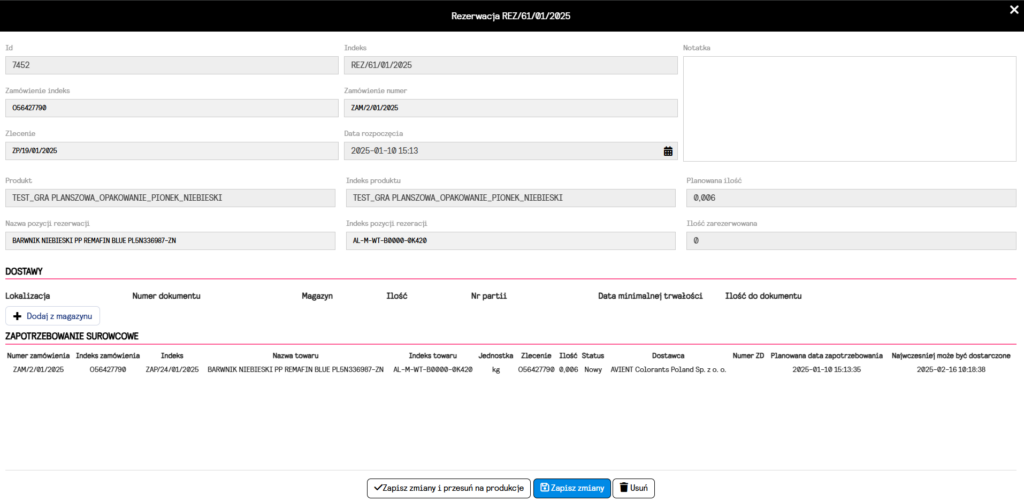The height and width of the screenshot is (501, 1024).
Task: Delete reservation using Usuń button
Action: pos(633,487)
